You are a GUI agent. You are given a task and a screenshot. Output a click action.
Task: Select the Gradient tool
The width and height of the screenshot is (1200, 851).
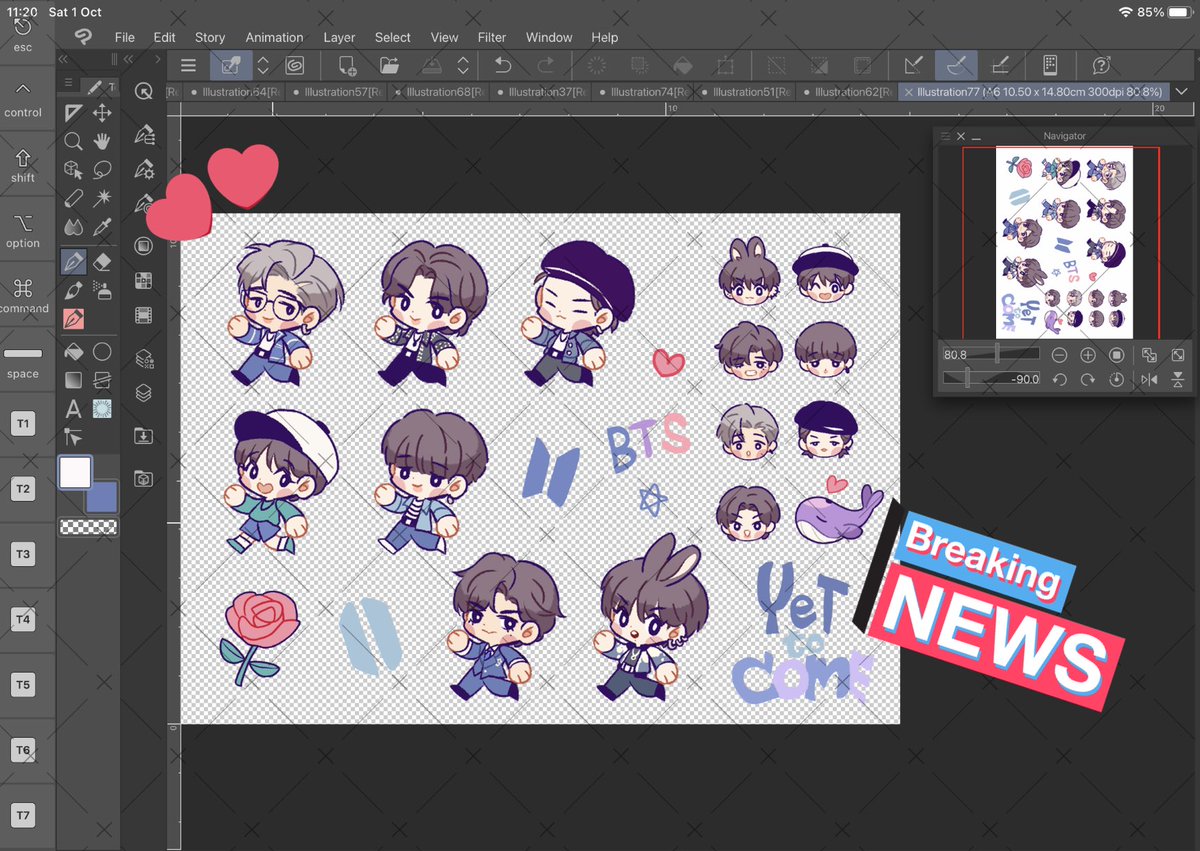click(73, 380)
